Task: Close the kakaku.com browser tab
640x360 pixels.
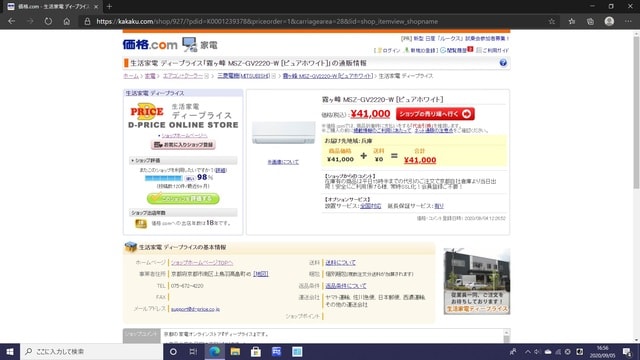Action: pos(96,7)
